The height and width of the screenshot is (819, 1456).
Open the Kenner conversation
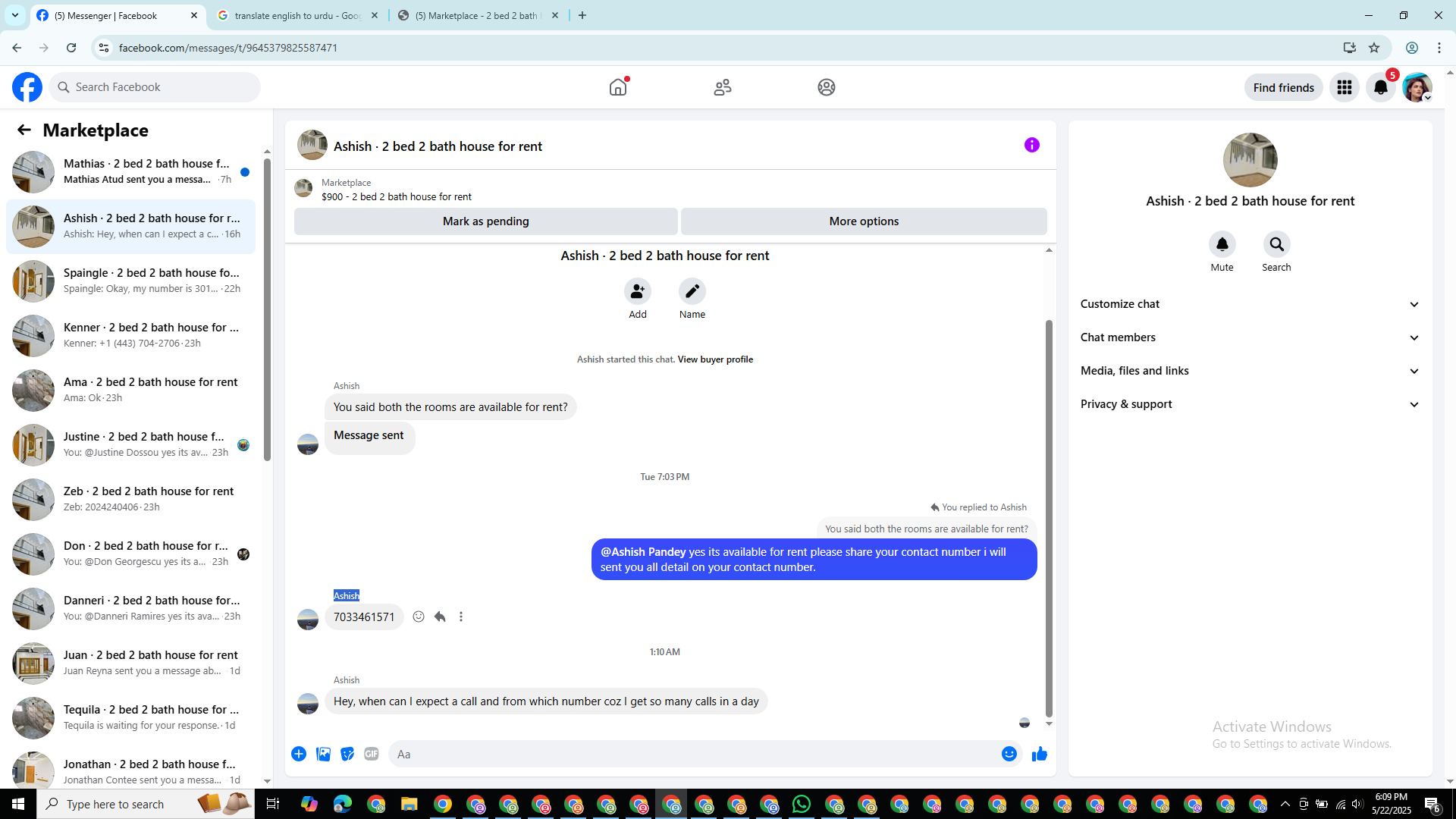click(x=130, y=335)
